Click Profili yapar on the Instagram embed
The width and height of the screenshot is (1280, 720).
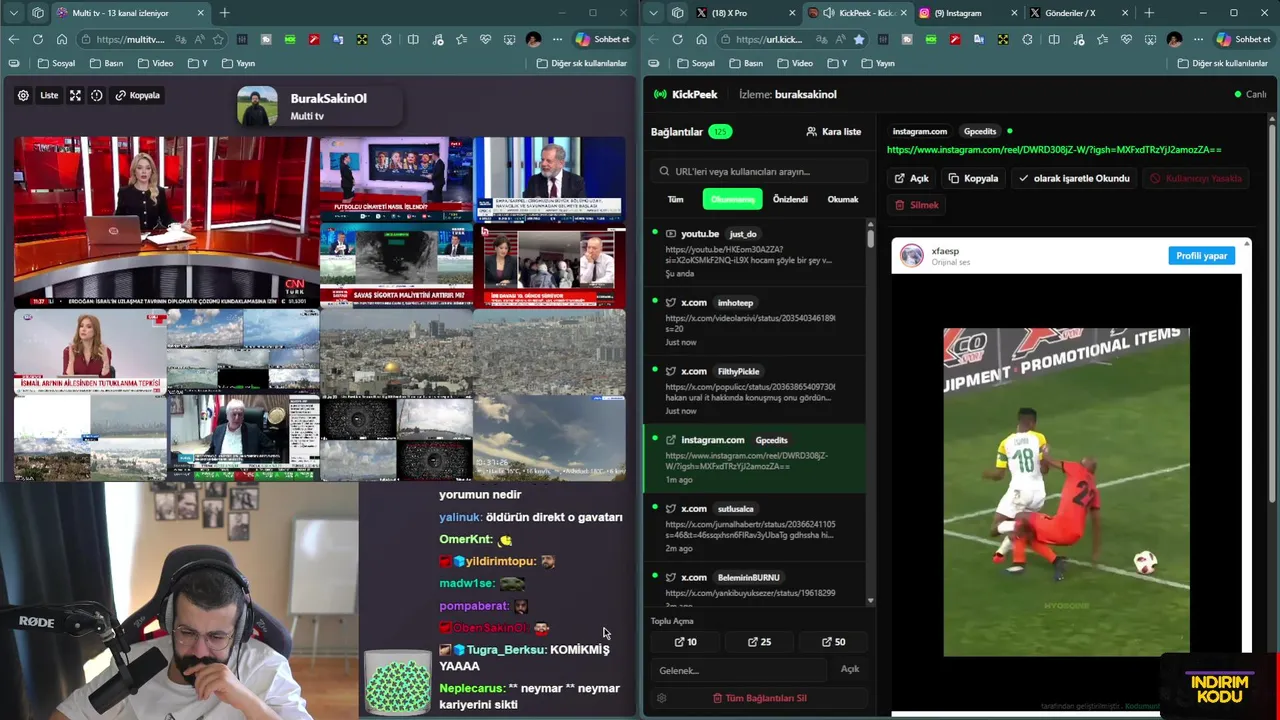[1201, 256]
